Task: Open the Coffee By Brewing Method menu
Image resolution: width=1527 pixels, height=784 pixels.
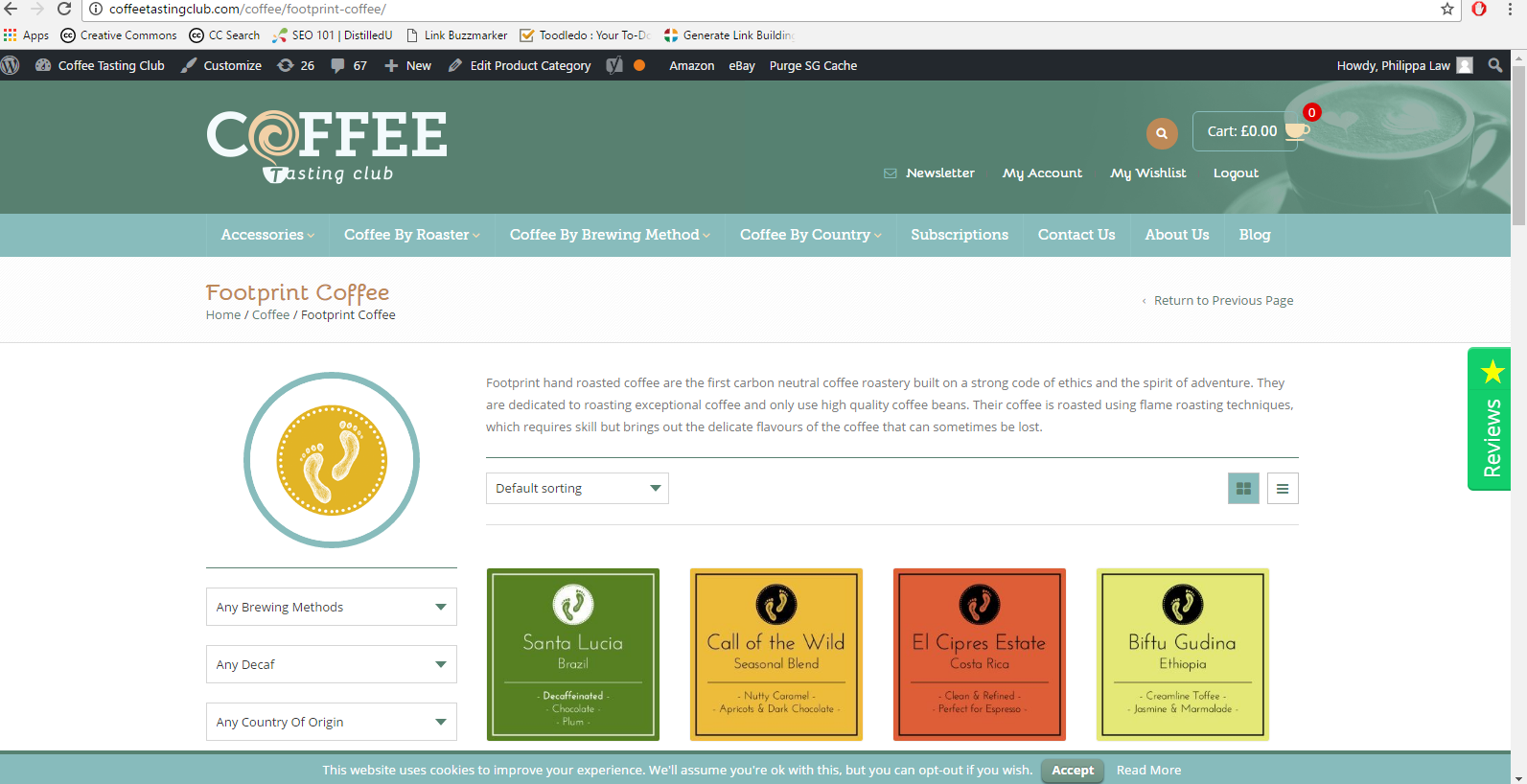Action: 610,235
